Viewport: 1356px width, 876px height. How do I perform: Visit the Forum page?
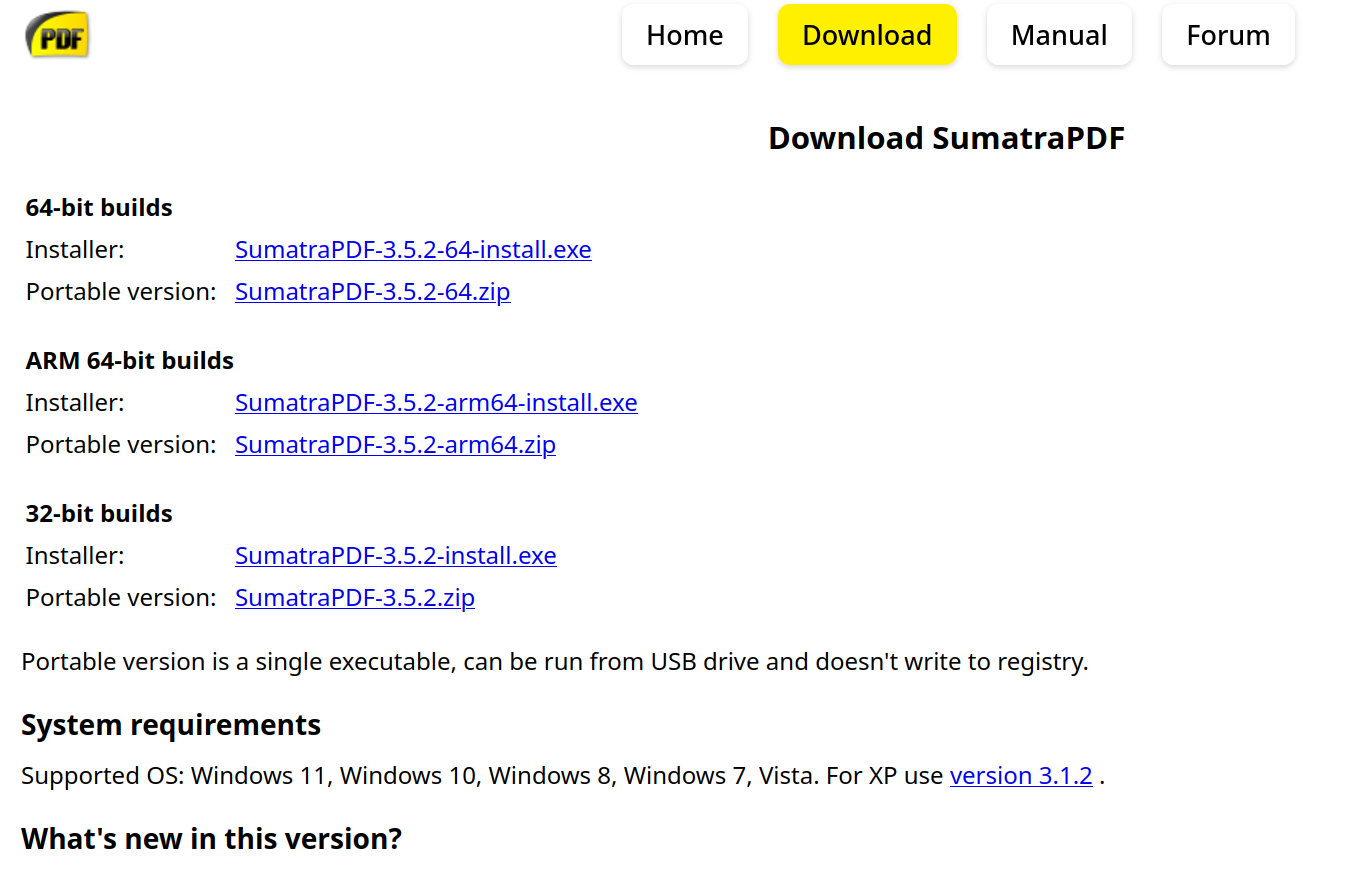(1228, 35)
